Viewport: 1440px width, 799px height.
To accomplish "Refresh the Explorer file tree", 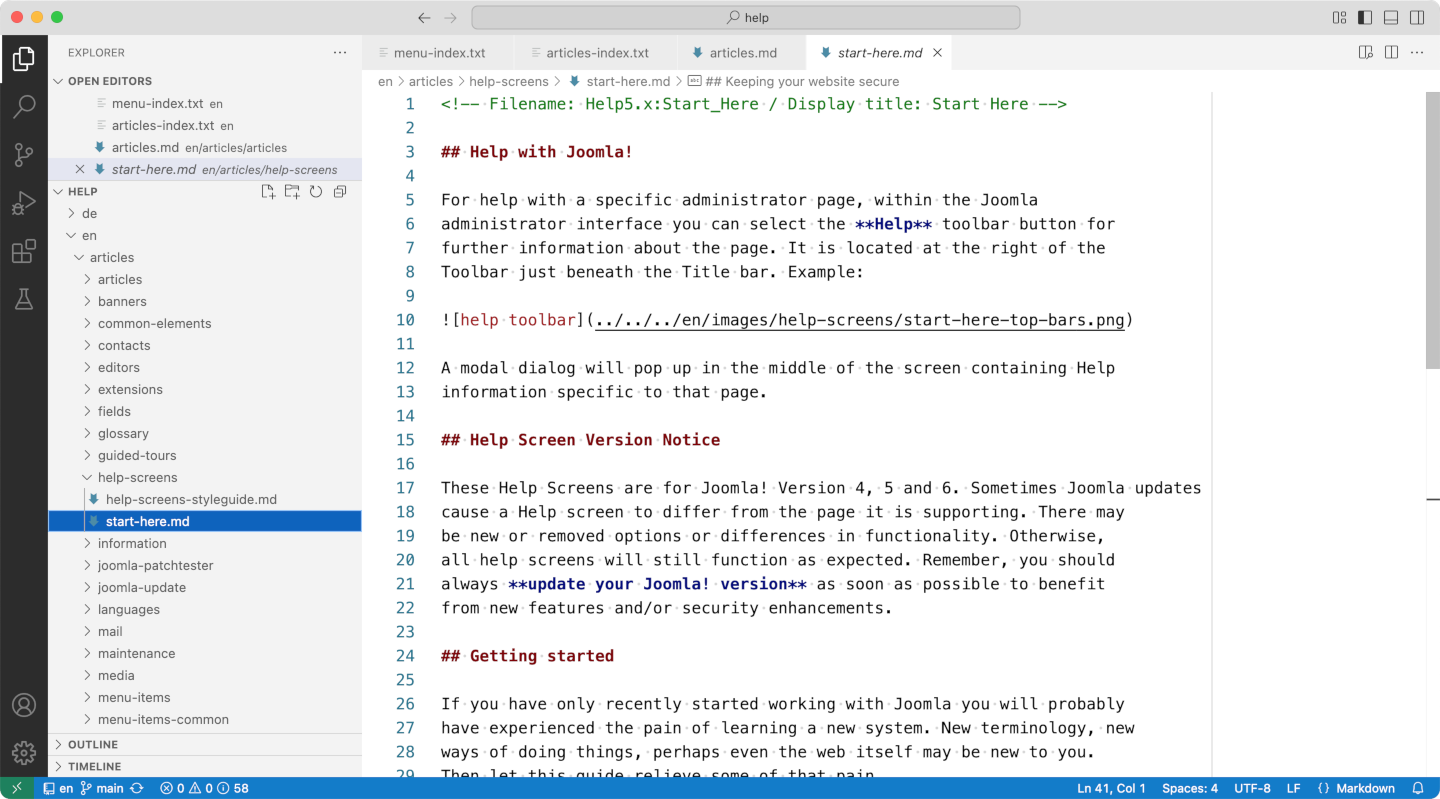I will tap(316, 192).
